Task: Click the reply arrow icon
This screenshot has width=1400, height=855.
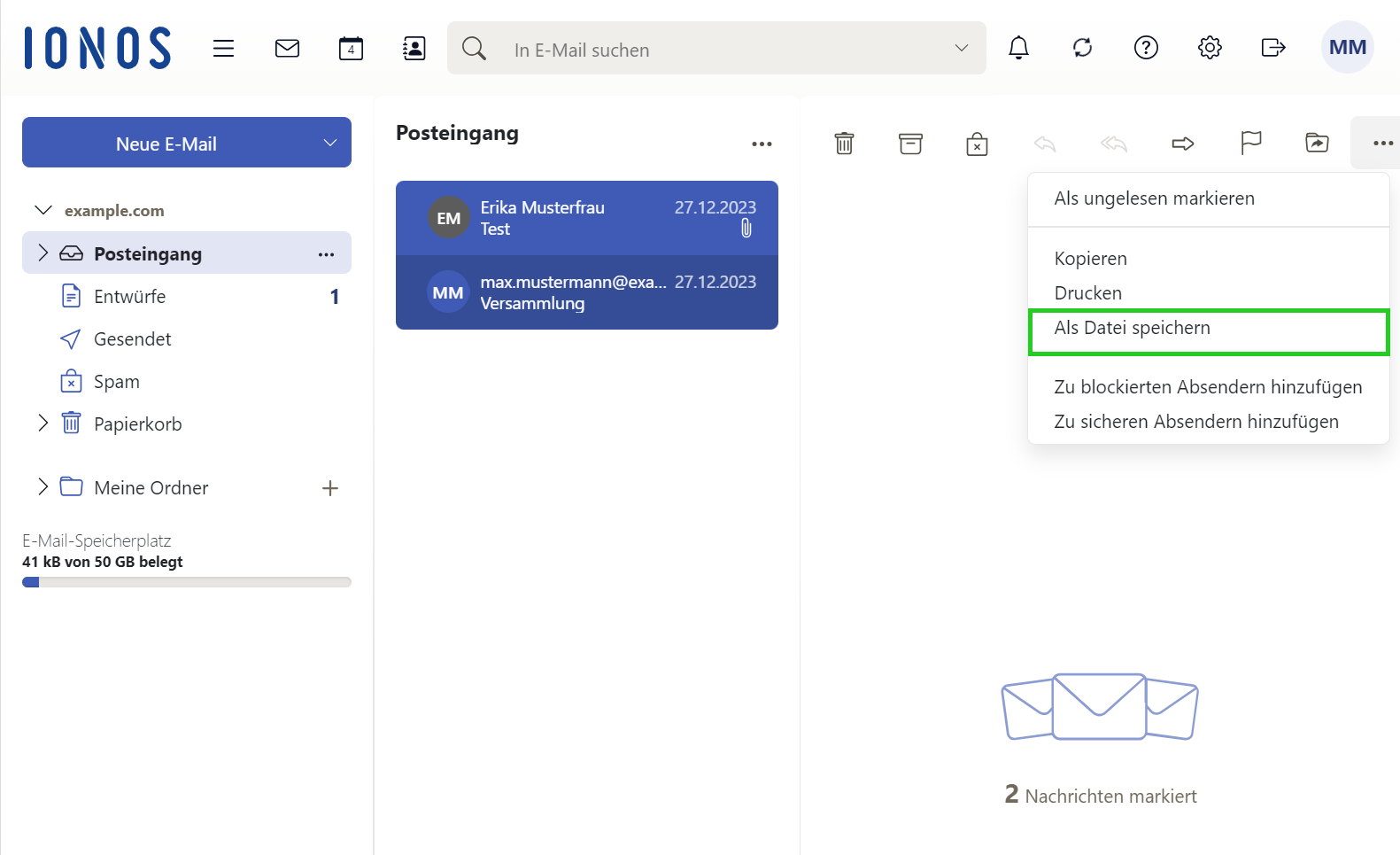Action: coord(1045,143)
